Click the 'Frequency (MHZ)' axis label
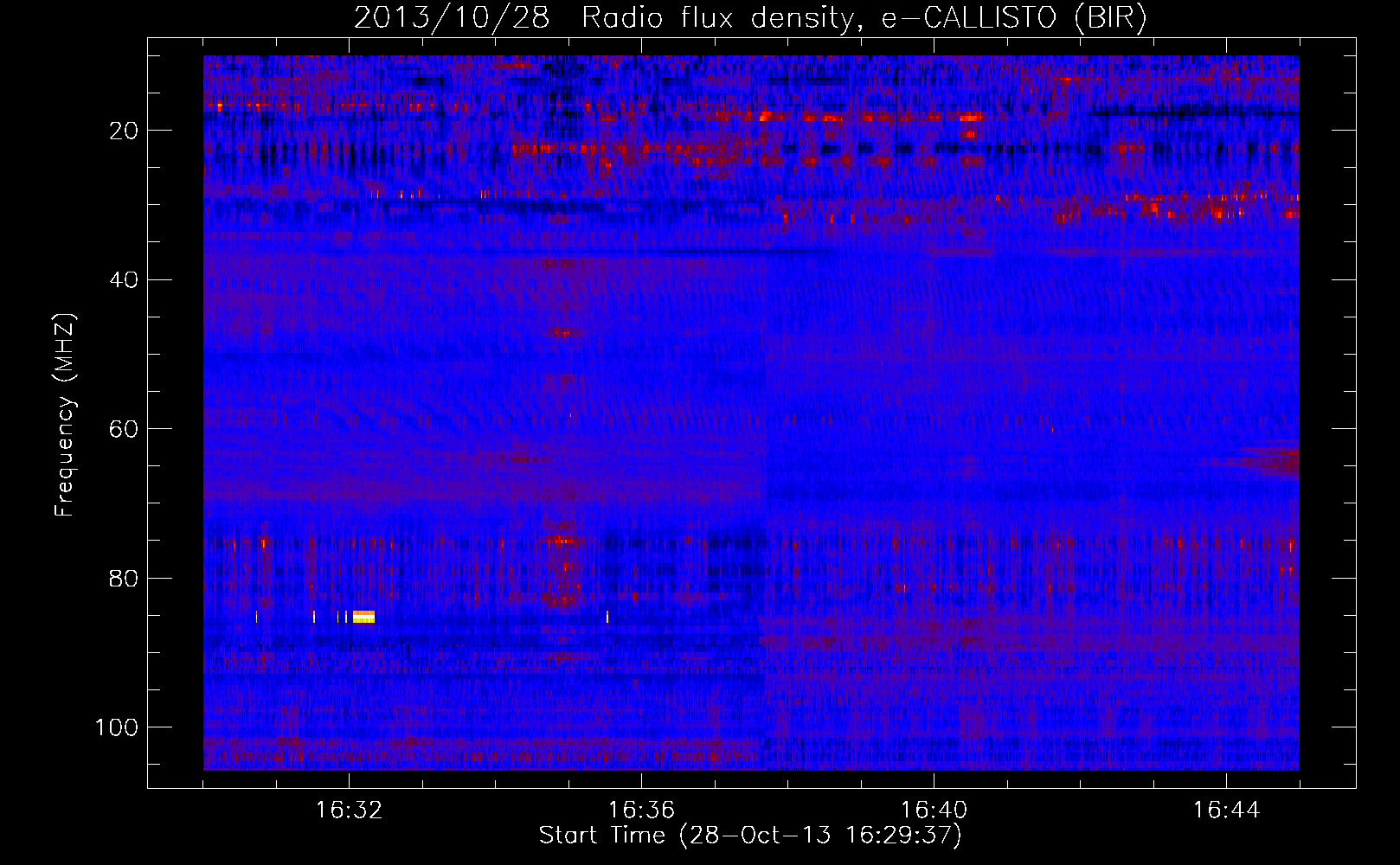This screenshot has width=1400, height=865. point(65,415)
